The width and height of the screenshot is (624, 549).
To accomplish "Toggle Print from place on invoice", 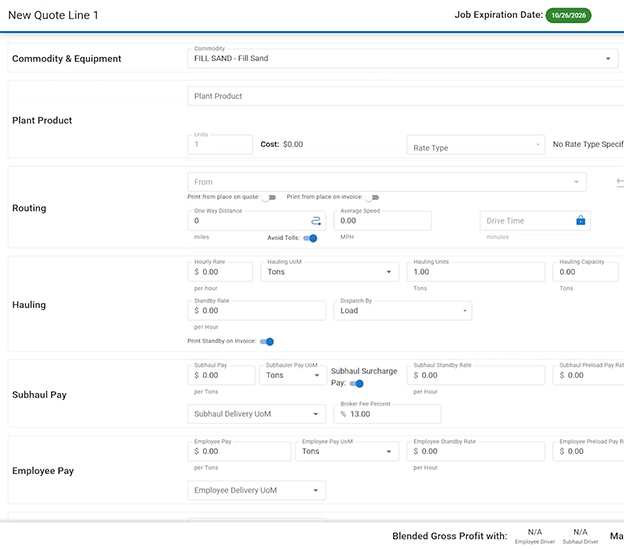I will pos(372,197).
